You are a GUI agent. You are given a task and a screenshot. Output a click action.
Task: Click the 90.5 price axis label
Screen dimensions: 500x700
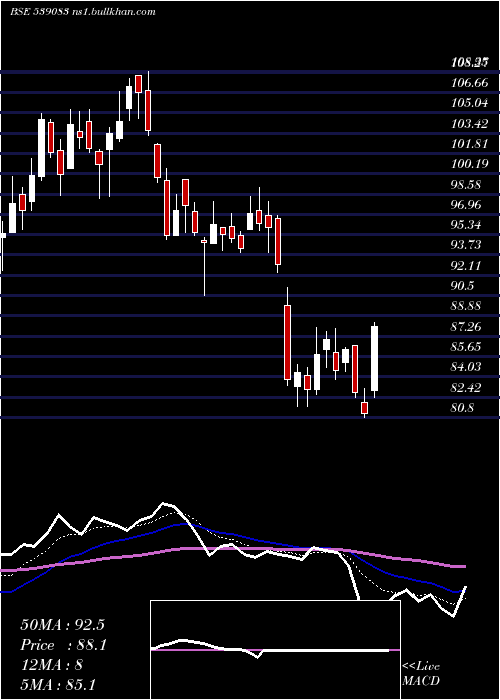coord(463,286)
